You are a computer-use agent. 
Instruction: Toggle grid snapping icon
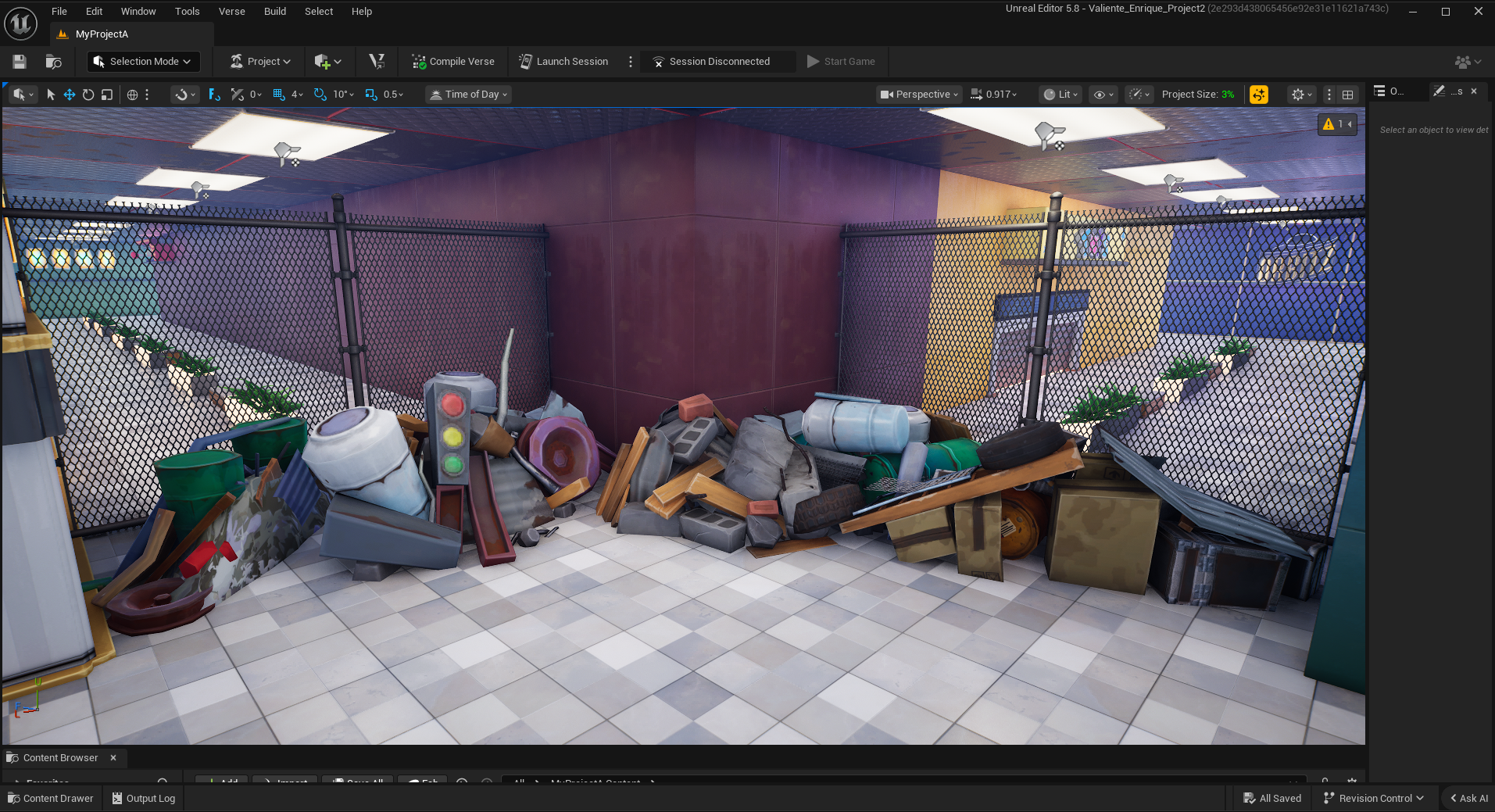click(279, 95)
